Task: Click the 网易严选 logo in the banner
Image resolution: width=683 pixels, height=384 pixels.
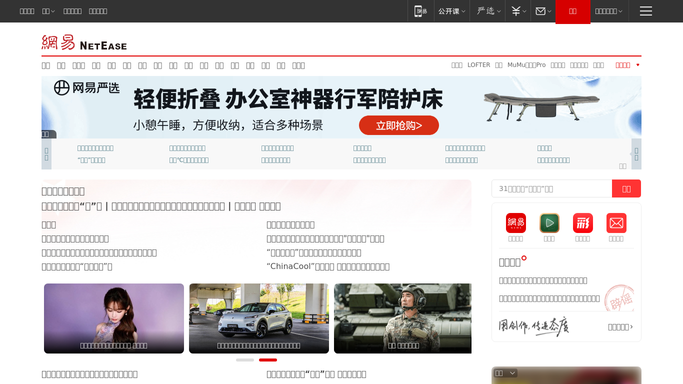Action: (87, 88)
